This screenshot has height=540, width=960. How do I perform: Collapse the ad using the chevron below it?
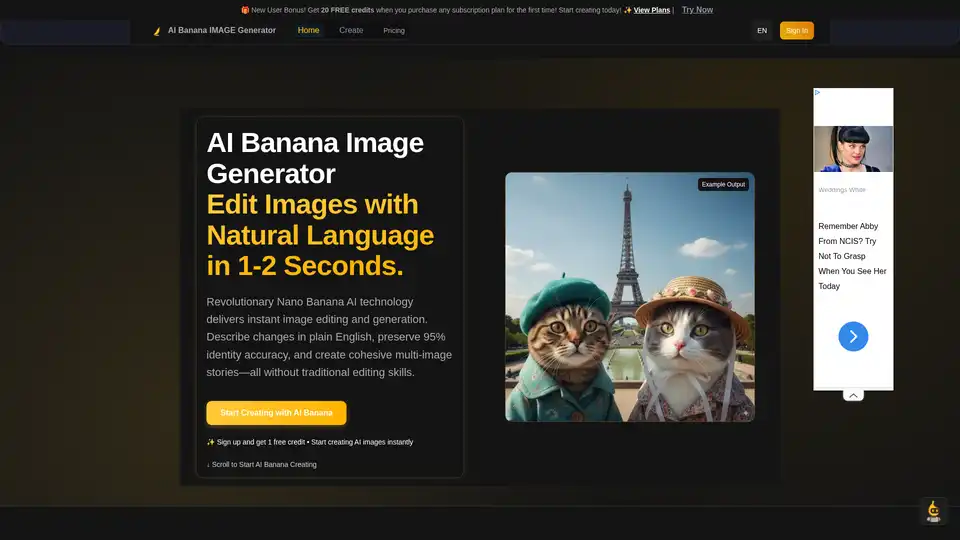(x=853, y=396)
